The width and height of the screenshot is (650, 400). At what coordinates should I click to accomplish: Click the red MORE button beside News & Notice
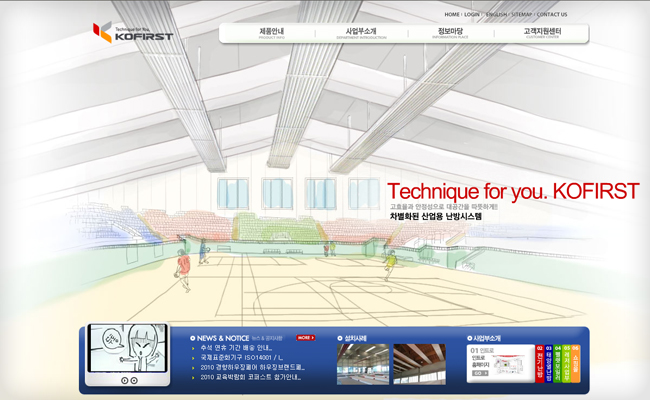tap(306, 338)
